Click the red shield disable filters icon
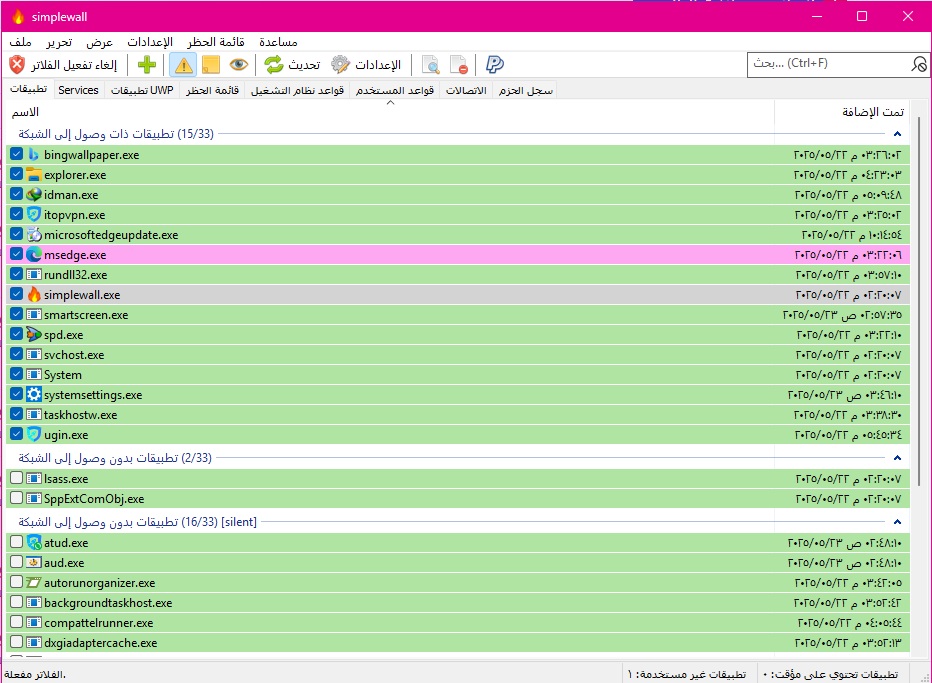932x683 pixels. (x=17, y=64)
